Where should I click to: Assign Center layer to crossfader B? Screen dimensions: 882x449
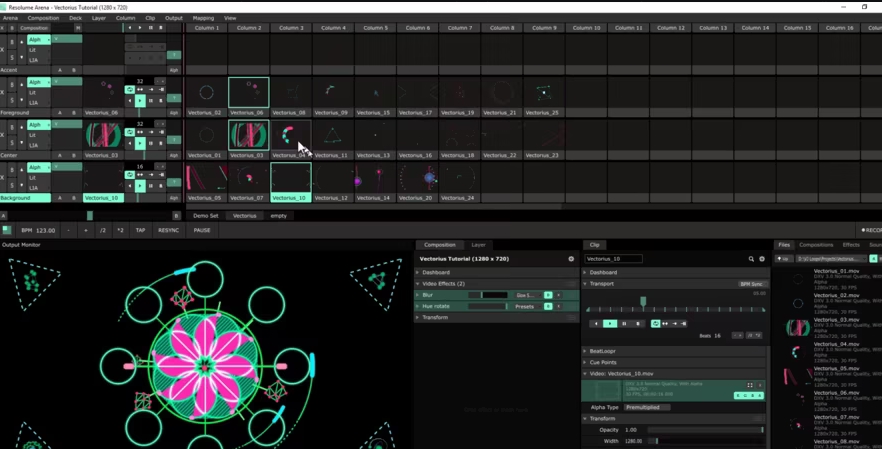(x=74, y=155)
